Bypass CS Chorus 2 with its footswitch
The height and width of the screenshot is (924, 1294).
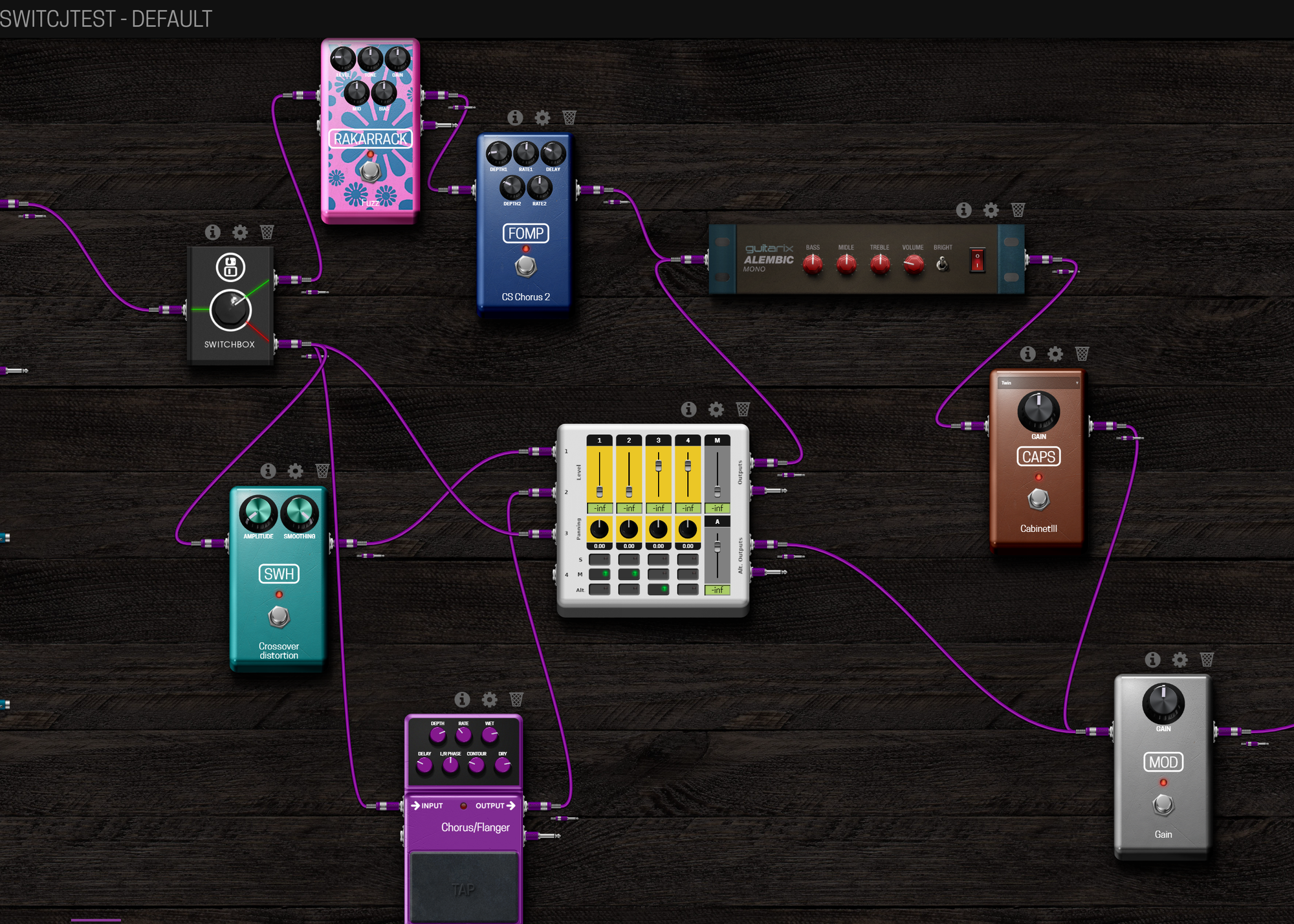tap(525, 266)
